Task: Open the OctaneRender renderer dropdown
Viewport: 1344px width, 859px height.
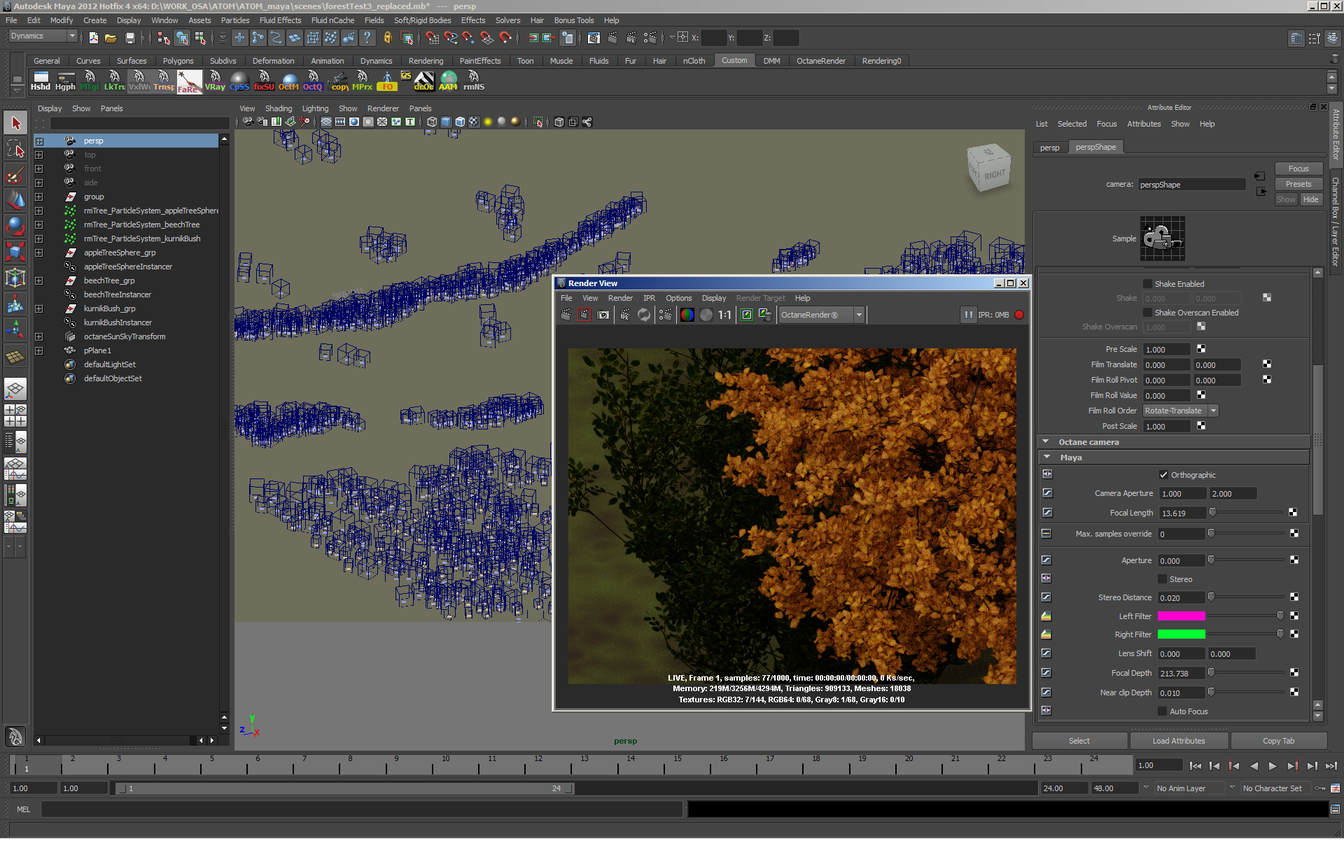Action: click(x=820, y=315)
